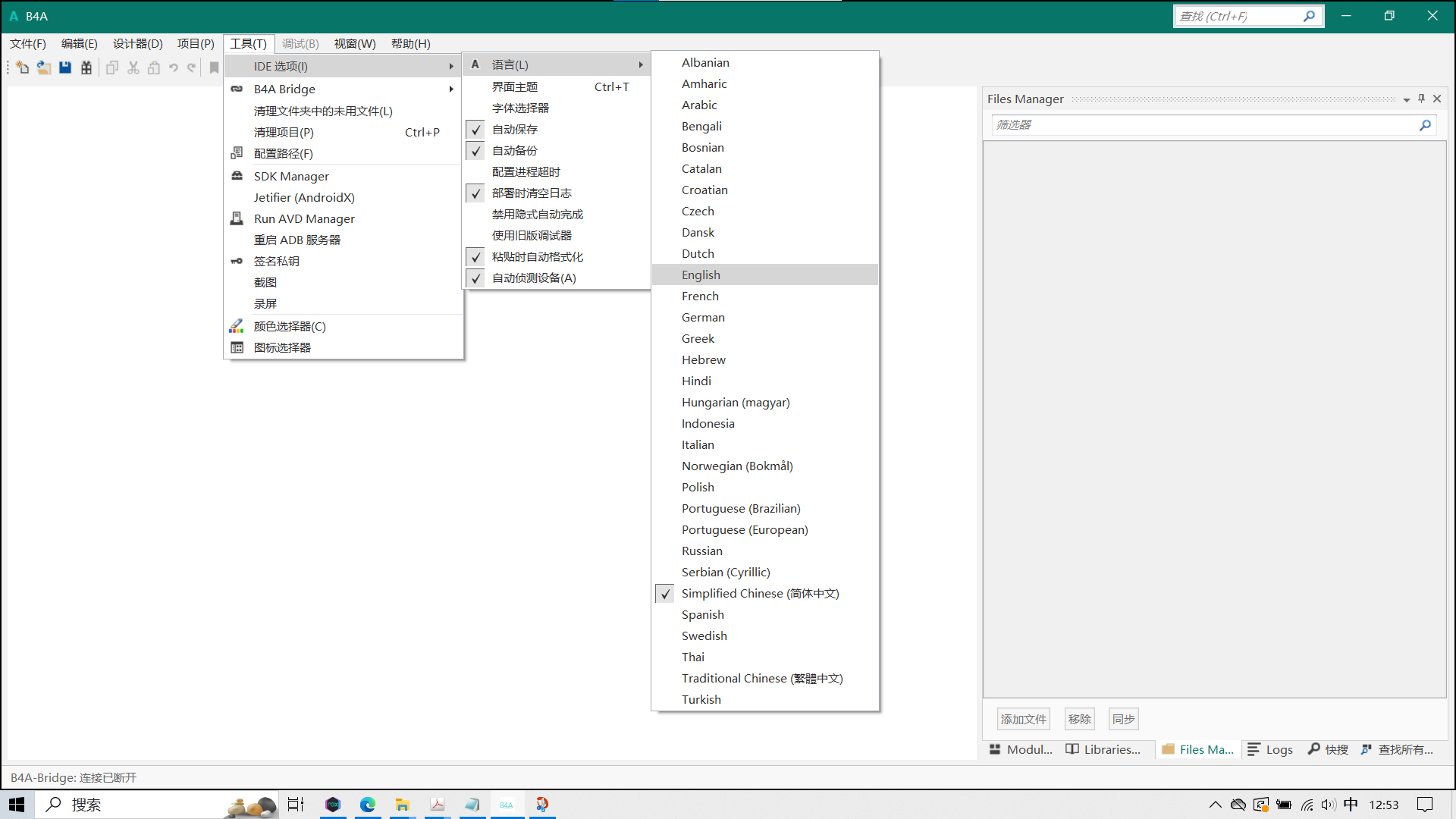The width and height of the screenshot is (1456, 819).
Task: Click the Redo arrow toolbar icon
Action: click(192, 67)
